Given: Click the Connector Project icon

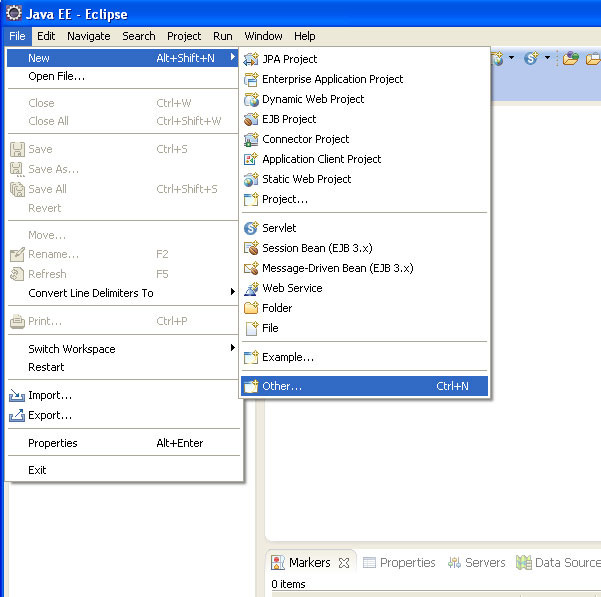Looking at the screenshot, I should [251, 139].
